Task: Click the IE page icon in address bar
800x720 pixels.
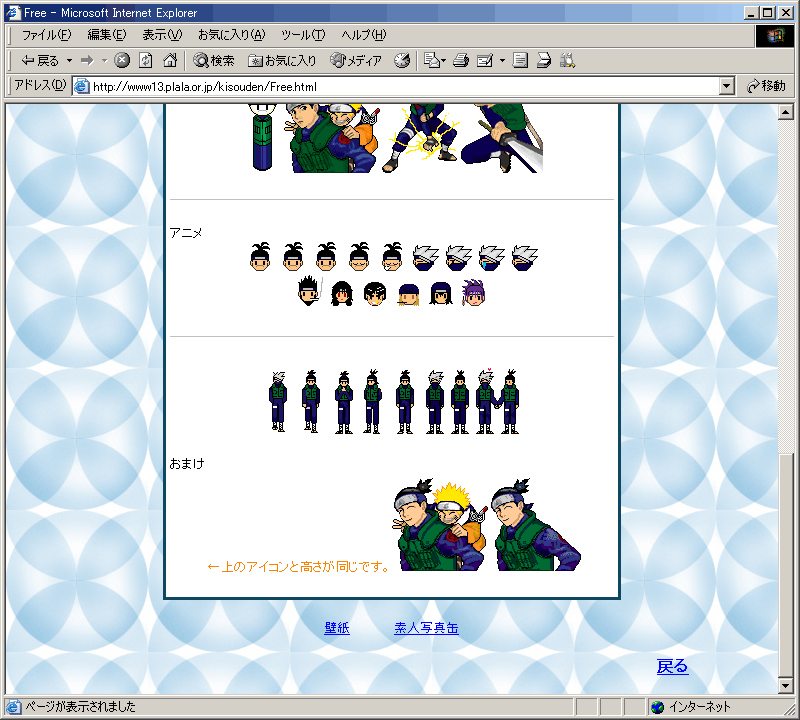Action: pos(82,86)
